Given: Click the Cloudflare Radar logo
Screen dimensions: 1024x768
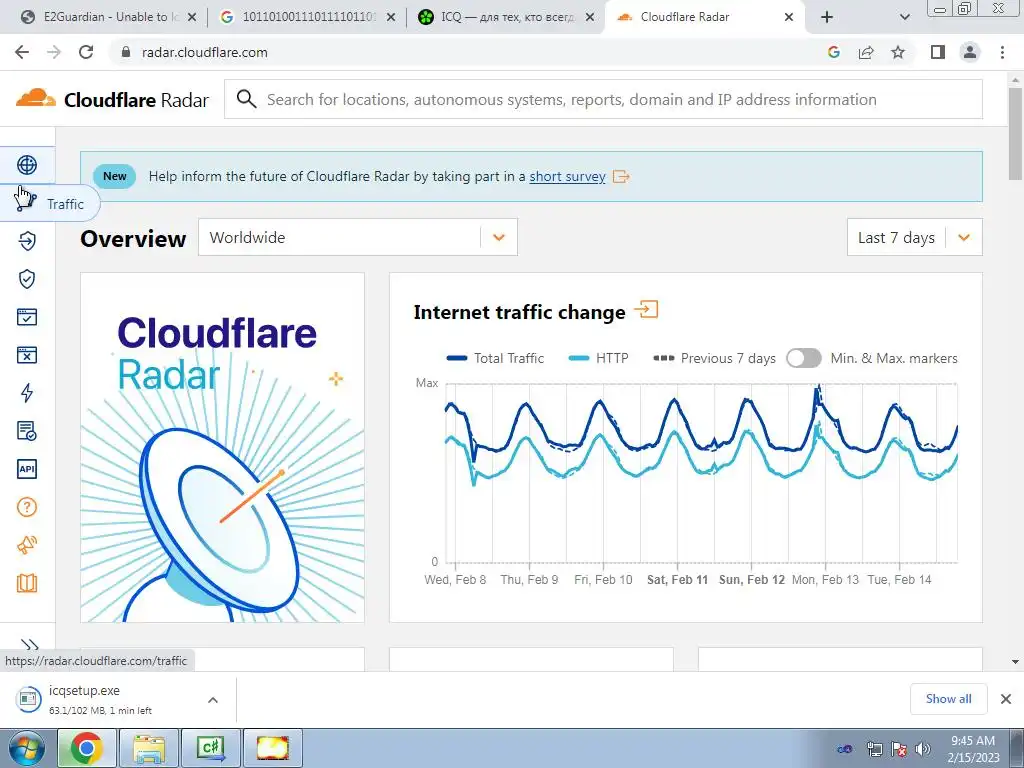Looking at the screenshot, I should tap(112, 99).
